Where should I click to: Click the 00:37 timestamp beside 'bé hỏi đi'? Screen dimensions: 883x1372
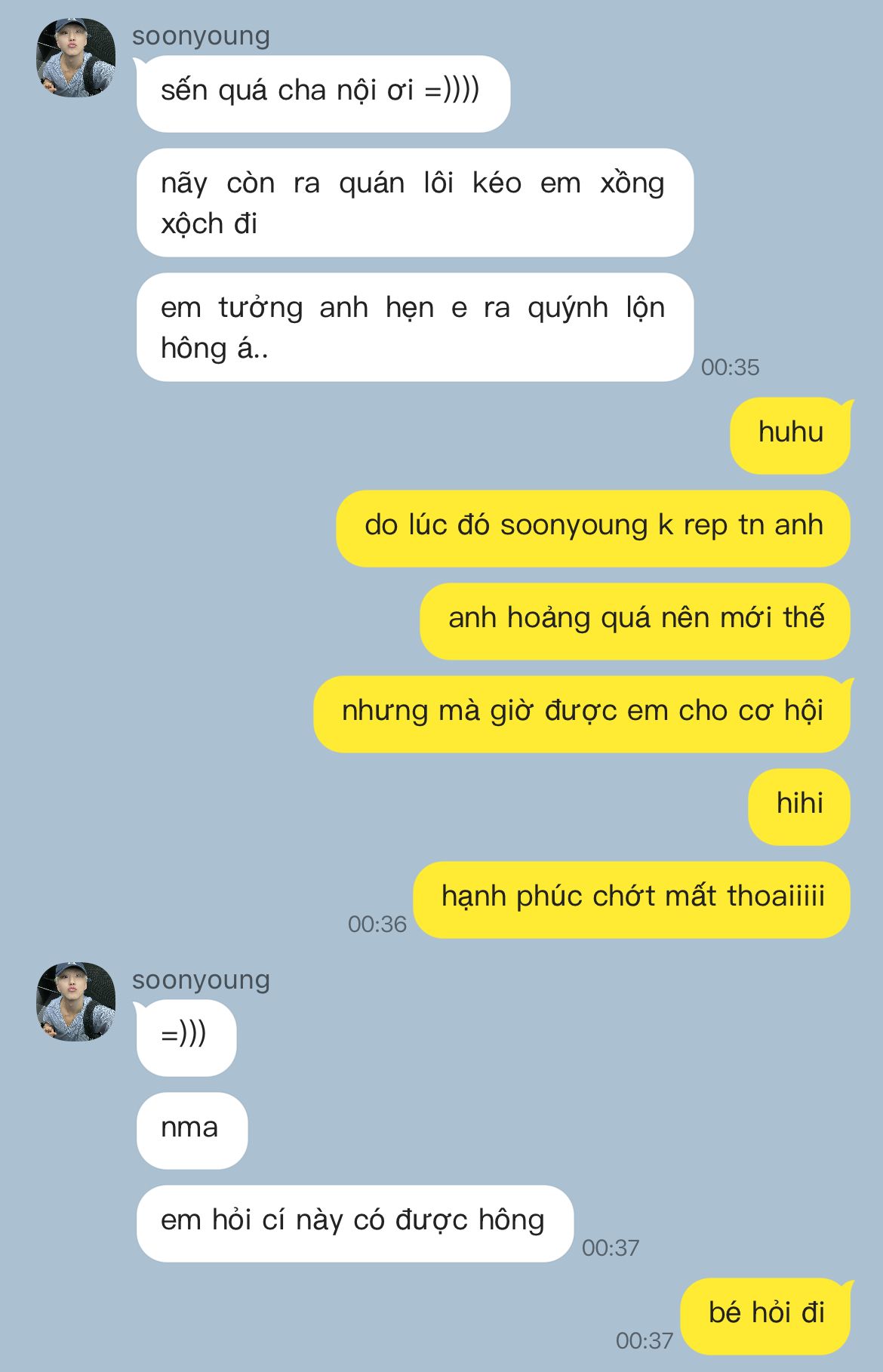pyautogui.click(x=644, y=1341)
